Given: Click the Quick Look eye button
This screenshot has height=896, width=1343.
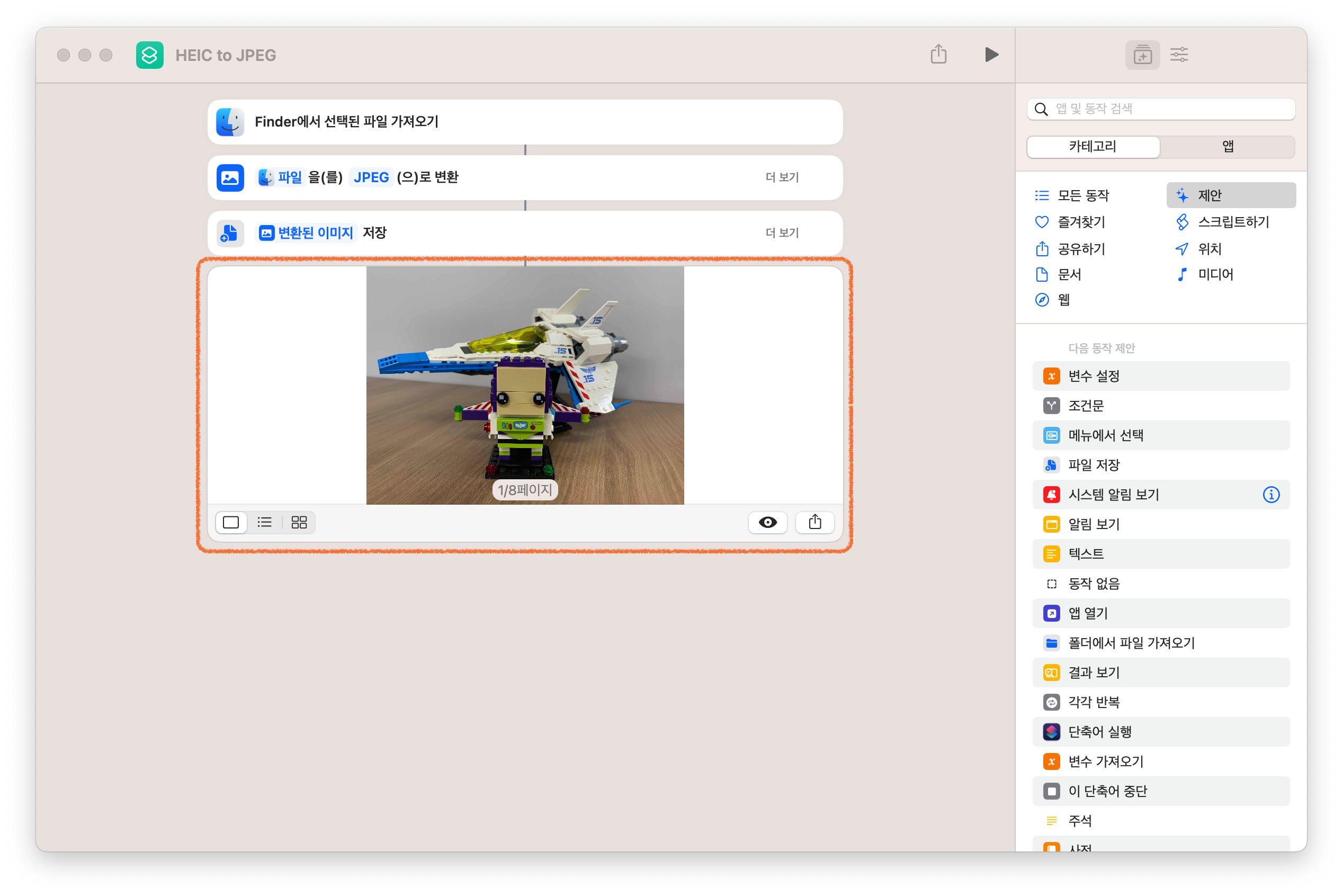Looking at the screenshot, I should (767, 522).
